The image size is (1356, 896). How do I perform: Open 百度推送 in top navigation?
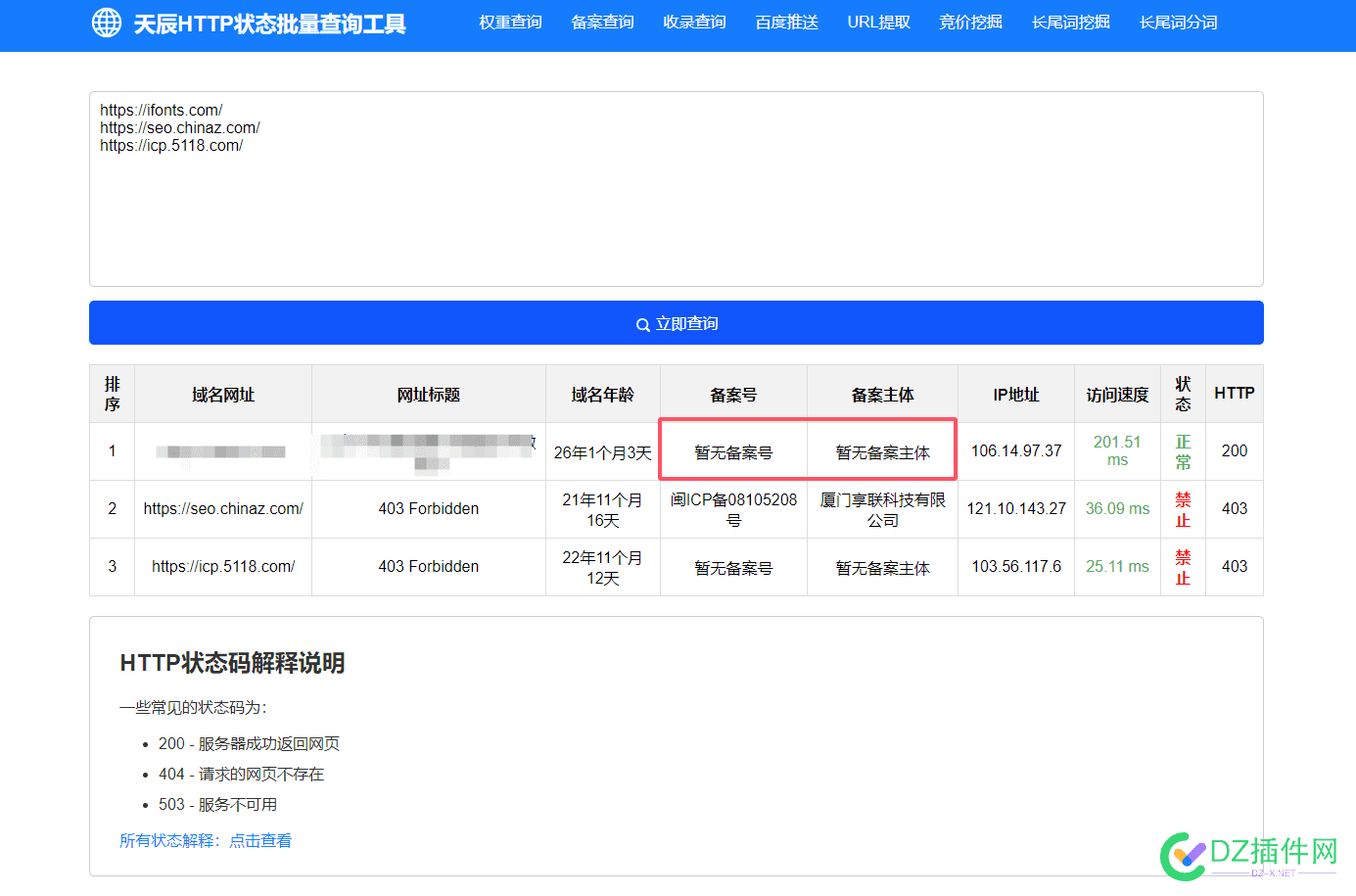pos(786,23)
